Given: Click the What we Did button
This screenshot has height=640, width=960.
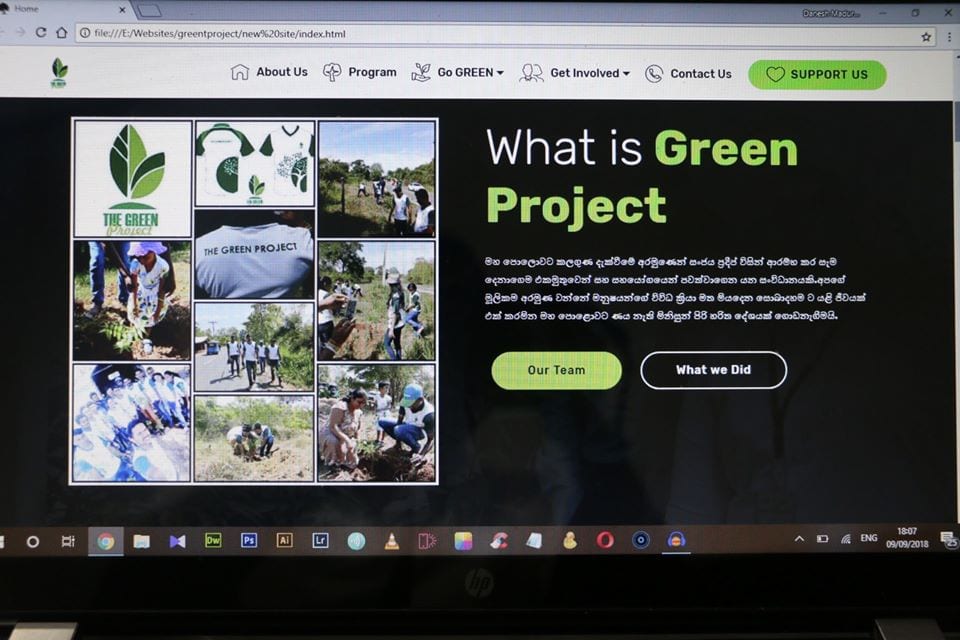Looking at the screenshot, I should click(x=713, y=370).
